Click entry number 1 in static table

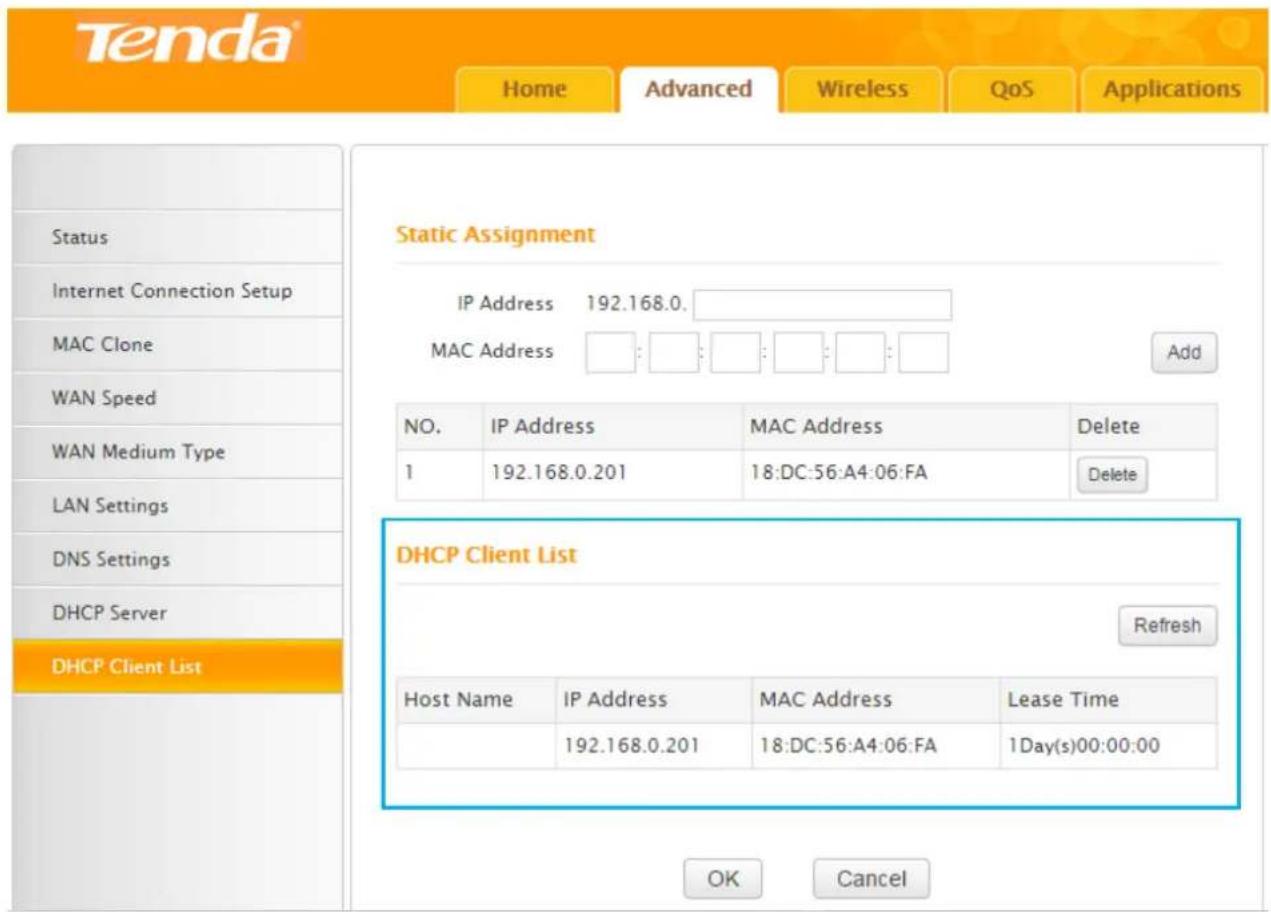[x=410, y=473]
